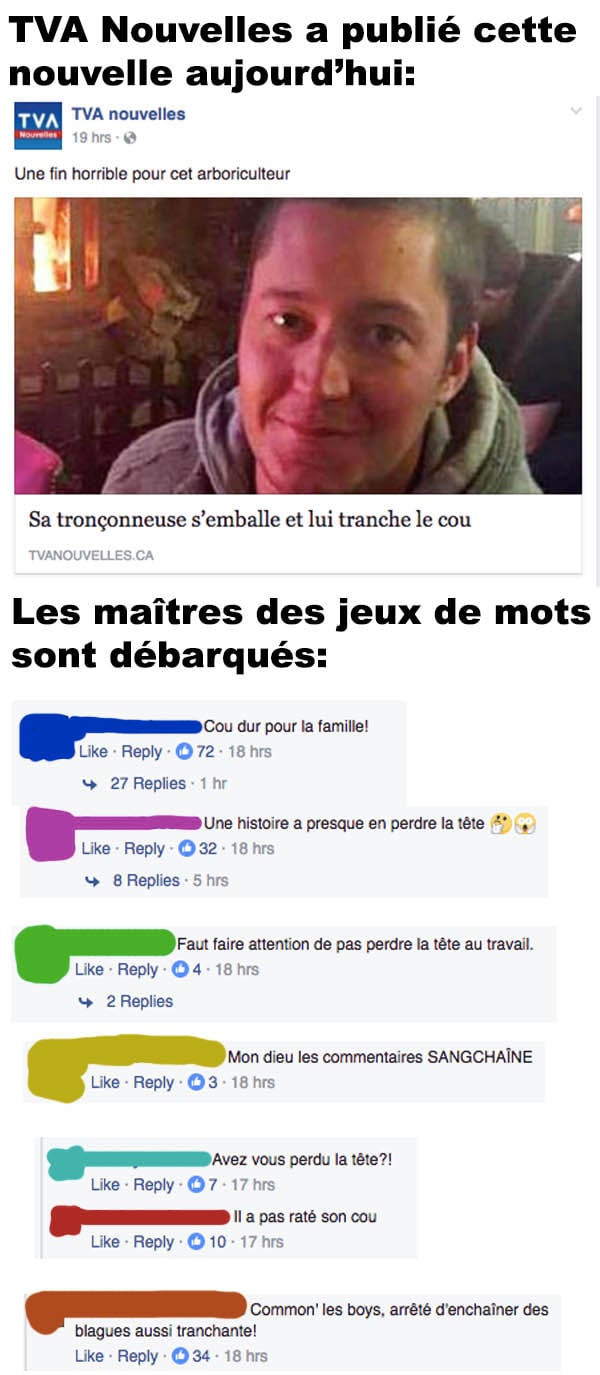Click the globe privacy icon beside 19 hrs
Screen dimensions: 600x1375
130,138
